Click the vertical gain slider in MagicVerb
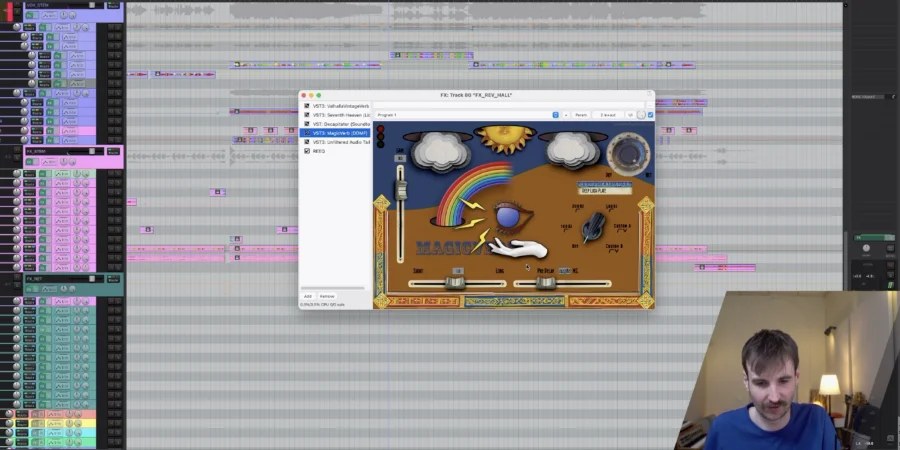 point(401,214)
